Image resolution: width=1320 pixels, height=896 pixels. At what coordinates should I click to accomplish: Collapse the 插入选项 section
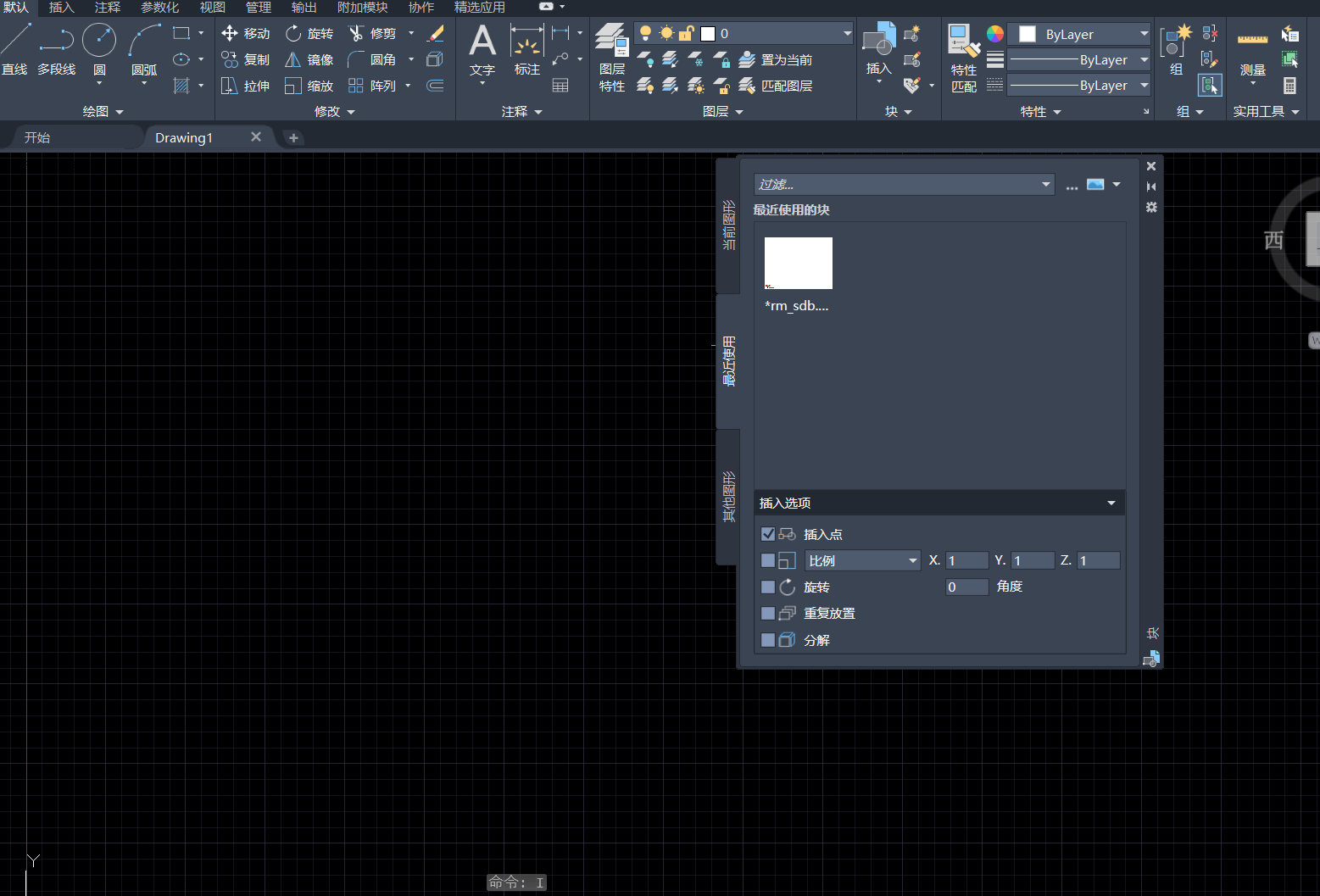pyautogui.click(x=1111, y=504)
